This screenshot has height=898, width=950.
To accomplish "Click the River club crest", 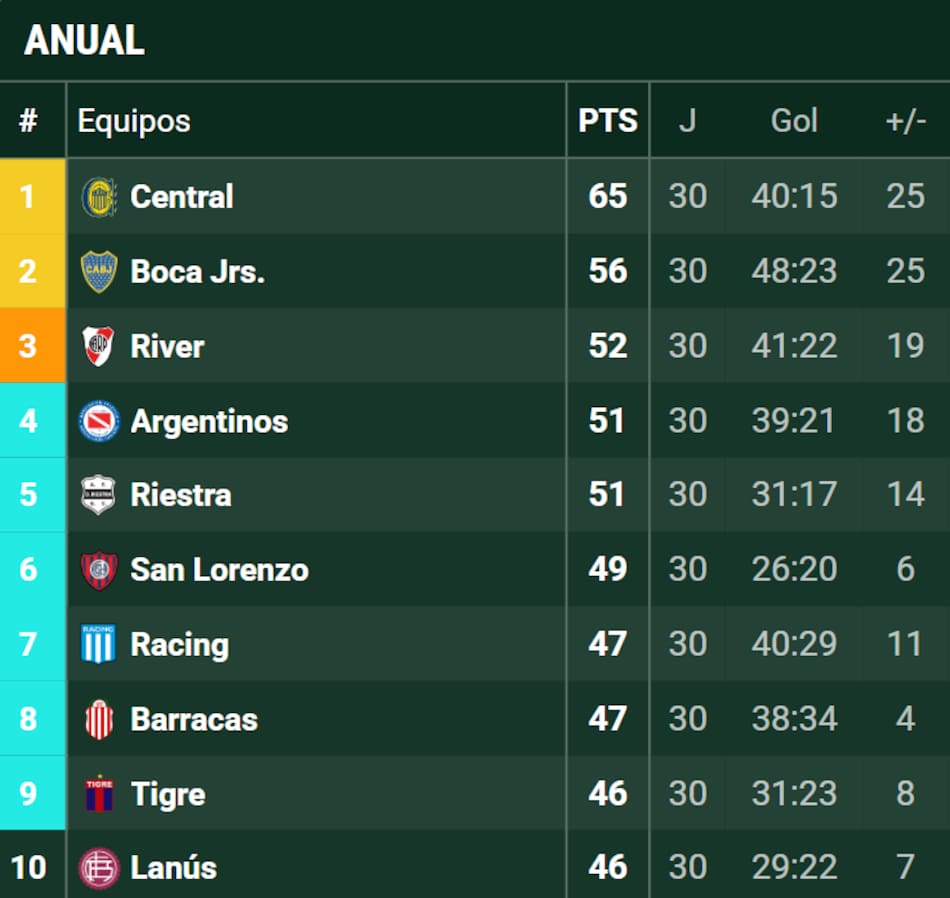I will [99, 346].
